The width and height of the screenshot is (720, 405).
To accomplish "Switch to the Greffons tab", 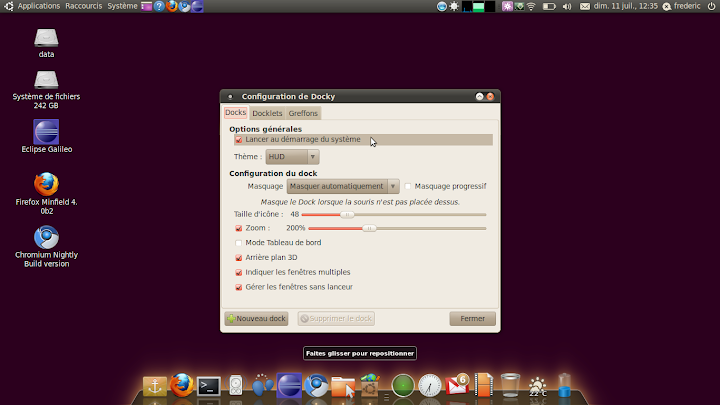I will 303,113.
